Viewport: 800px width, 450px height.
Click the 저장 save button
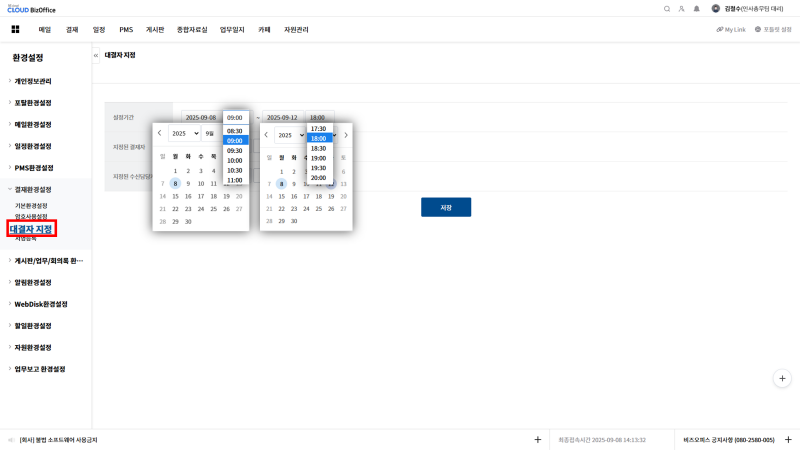[x=445, y=207]
